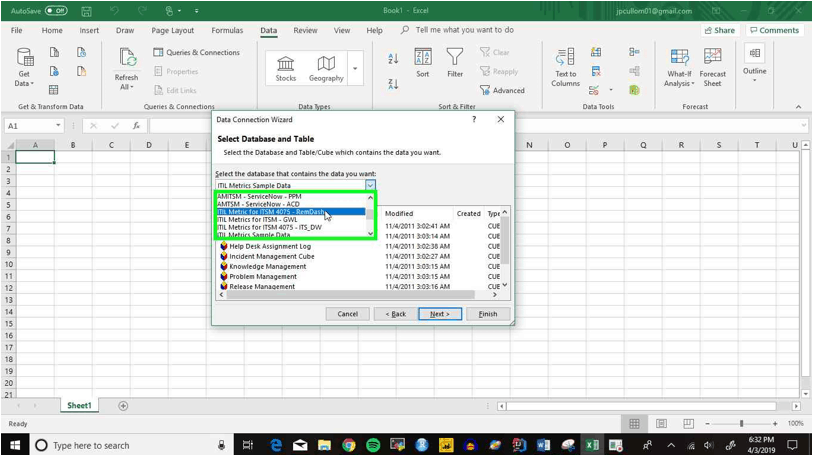The width and height of the screenshot is (813, 455).
Task: Select ITIL Metrics for ITSM - GWL
Action: click(x=291, y=219)
